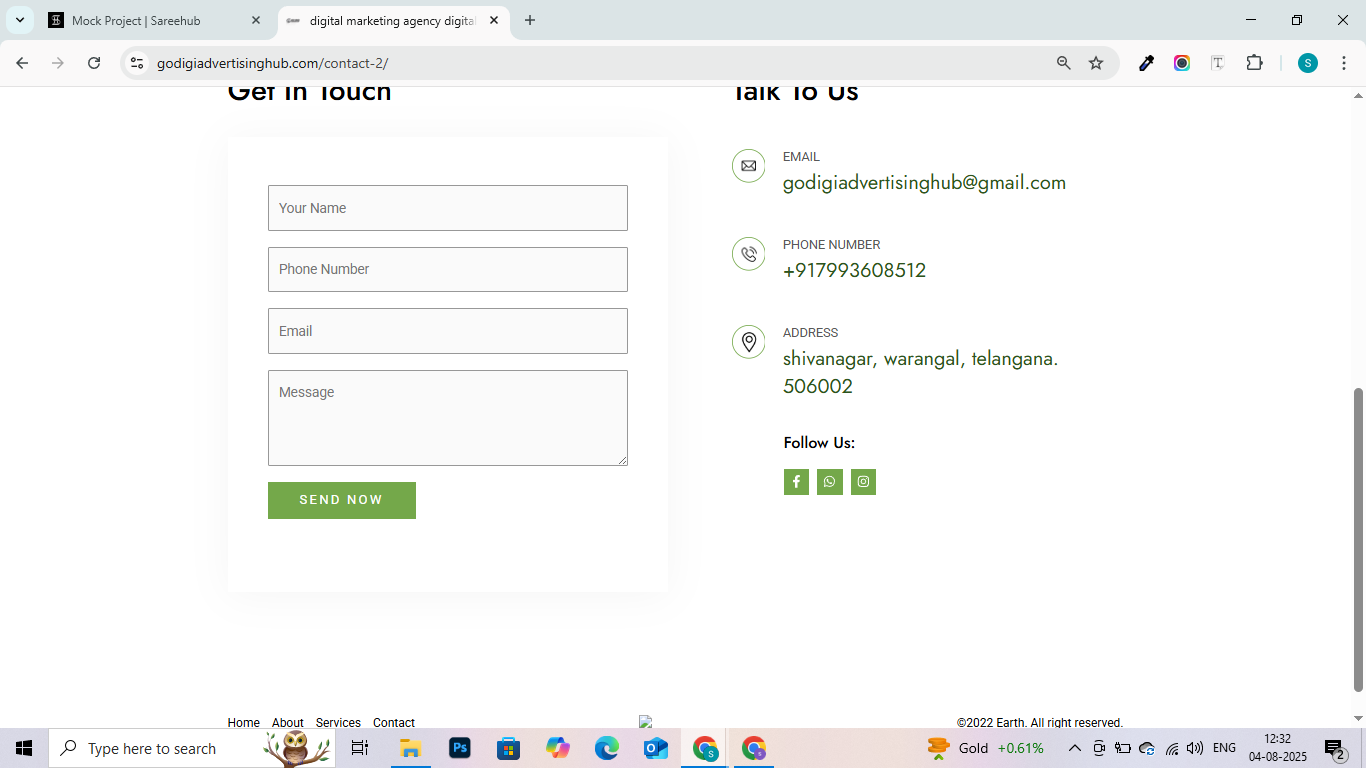Click inside the Message text area
The image size is (1366, 768).
click(x=447, y=417)
